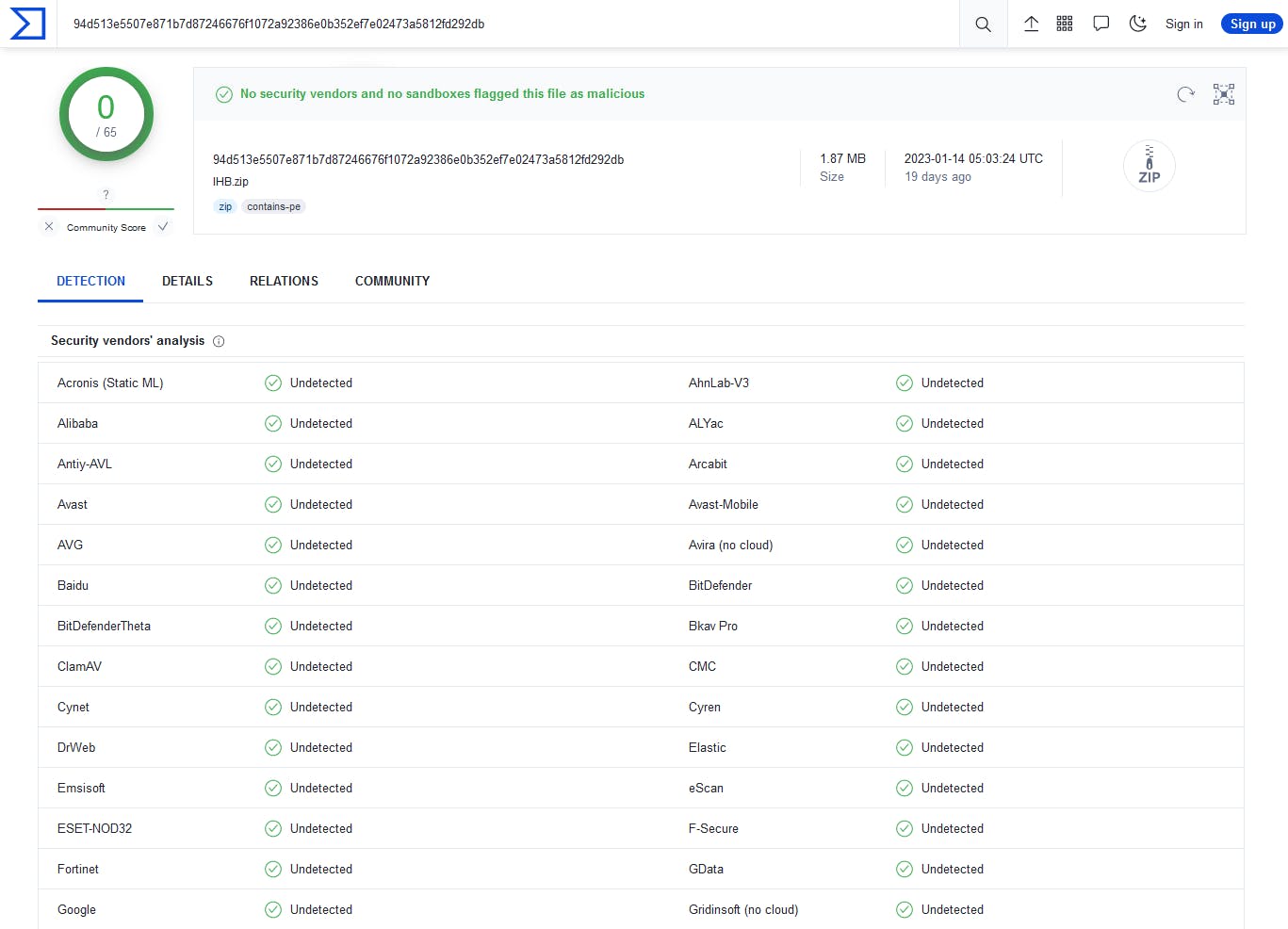The width and height of the screenshot is (1288, 929).
Task: Click info icon beside Security vendors' analysis
Action: (218, 341)
